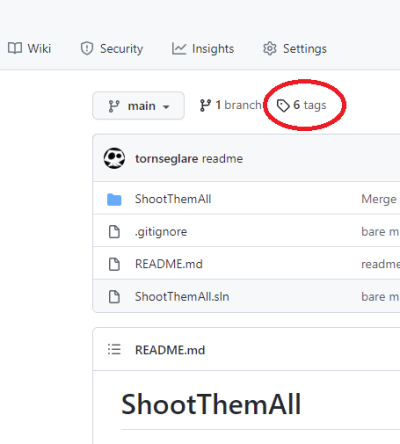Open the Wiki tab
The width and height of the screenshot is (400, 444).
click(x=29, y=49)
